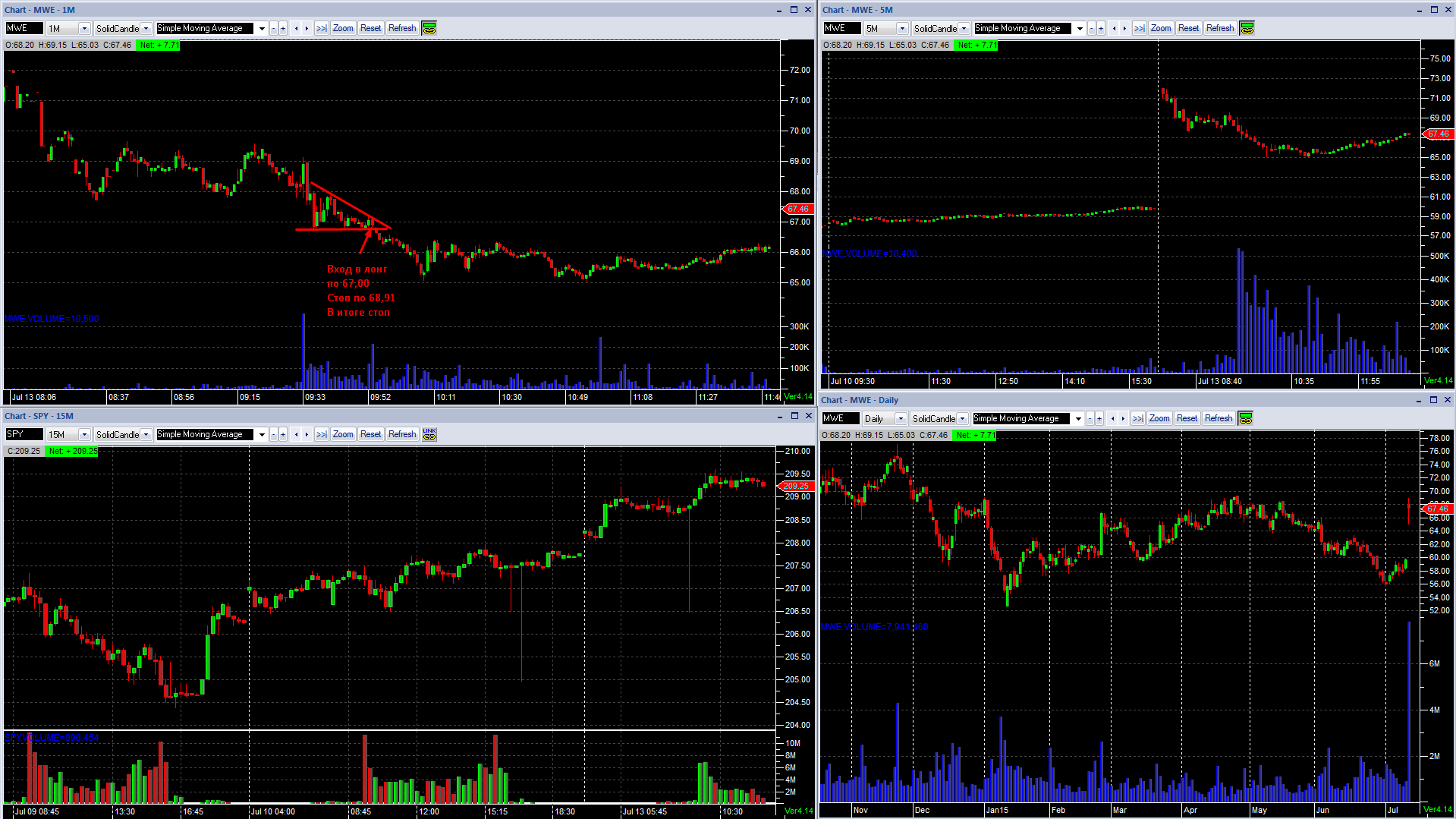This screenshot has width=1456, height=819.
Task: Click minus button in MWE 1M chart toolbar
Action: pyautogui.click(x=274, y=28)
